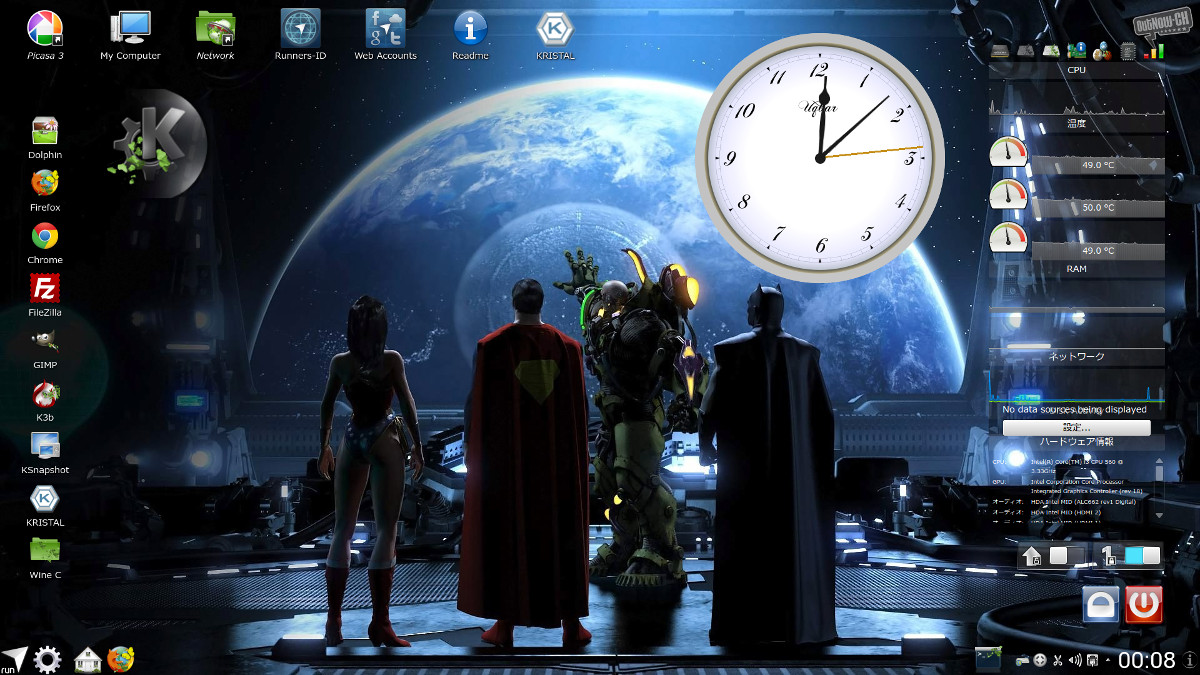Expand hidden system tray icons arrow
Viewport: 1200px width, 675px height.
[1108, 660]
